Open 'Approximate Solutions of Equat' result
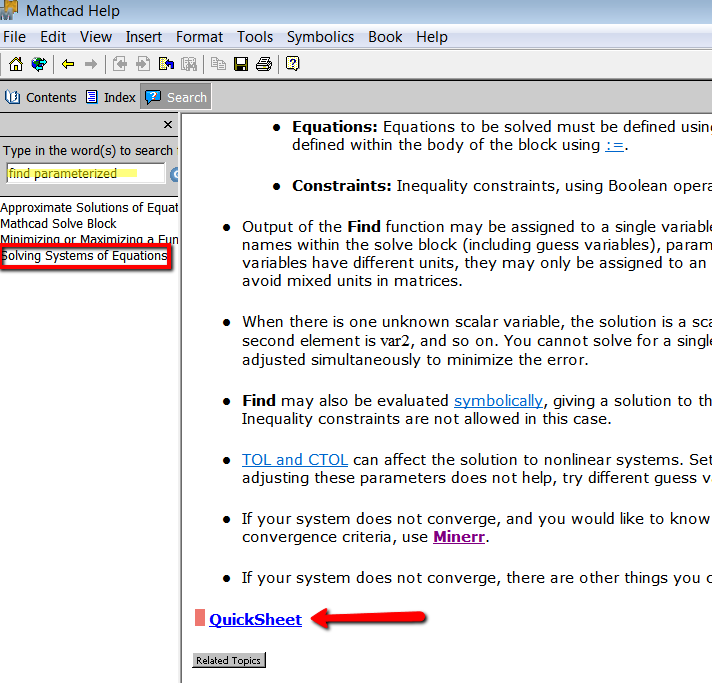This screenshot has width=712, height=683. click(89, 208)
